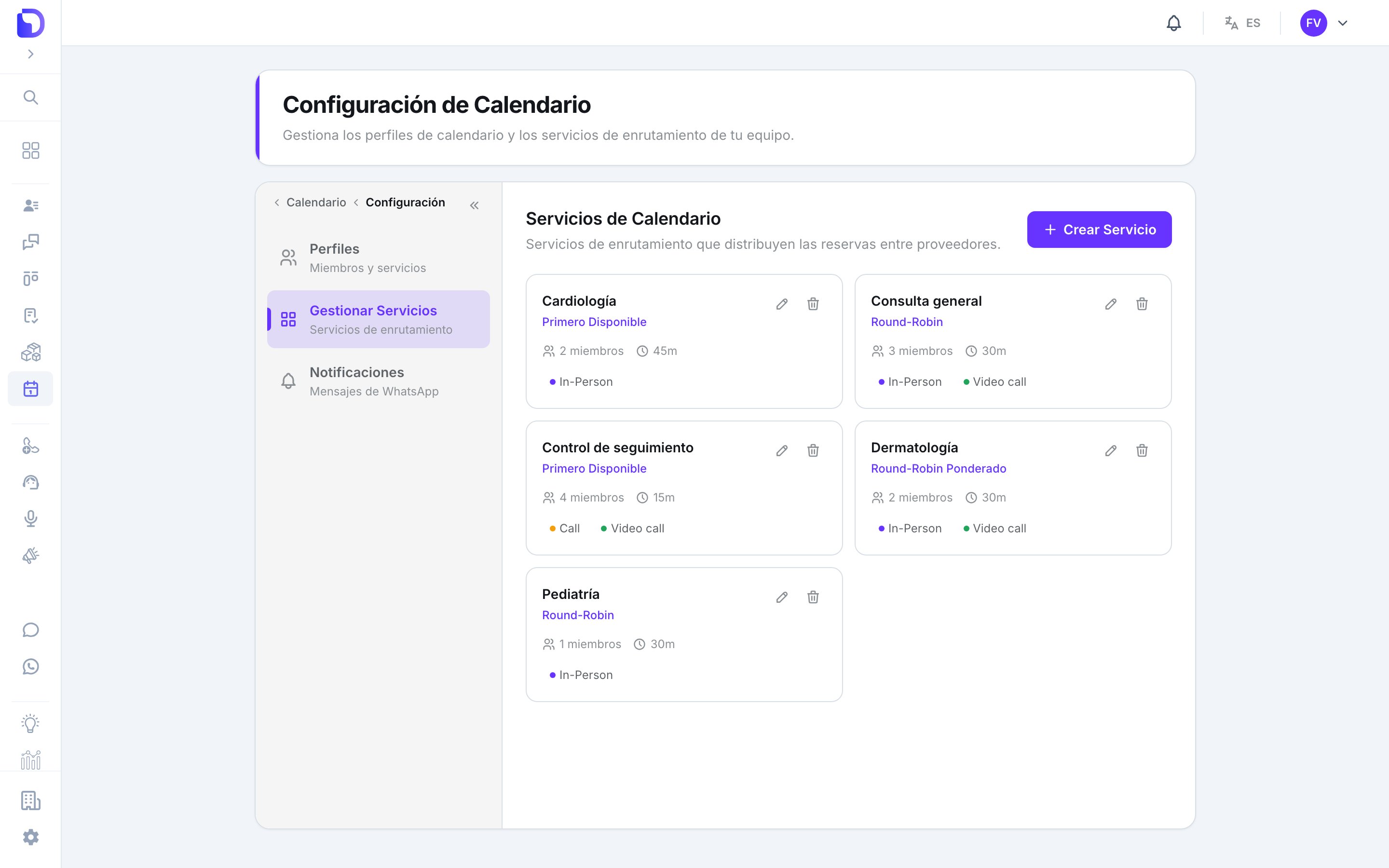Delete the Pediatría service
The width and height of the screenshot is (1389, 868).
tap(813, 597)
